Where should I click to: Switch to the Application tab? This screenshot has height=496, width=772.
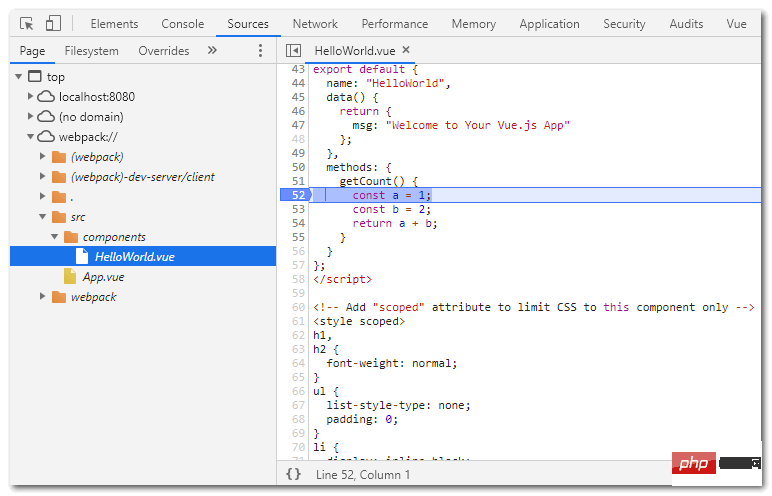[x=549, y=24]
